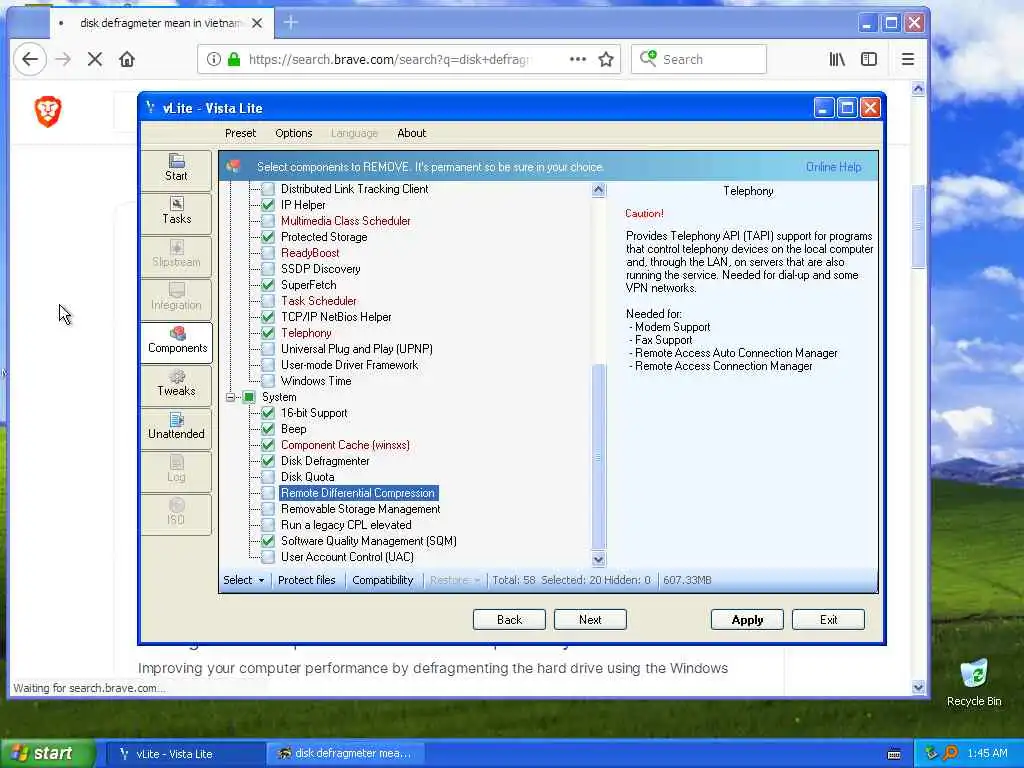Open the Windows start menu
This screenshot has height=768, width=1024.
[47, 754]
